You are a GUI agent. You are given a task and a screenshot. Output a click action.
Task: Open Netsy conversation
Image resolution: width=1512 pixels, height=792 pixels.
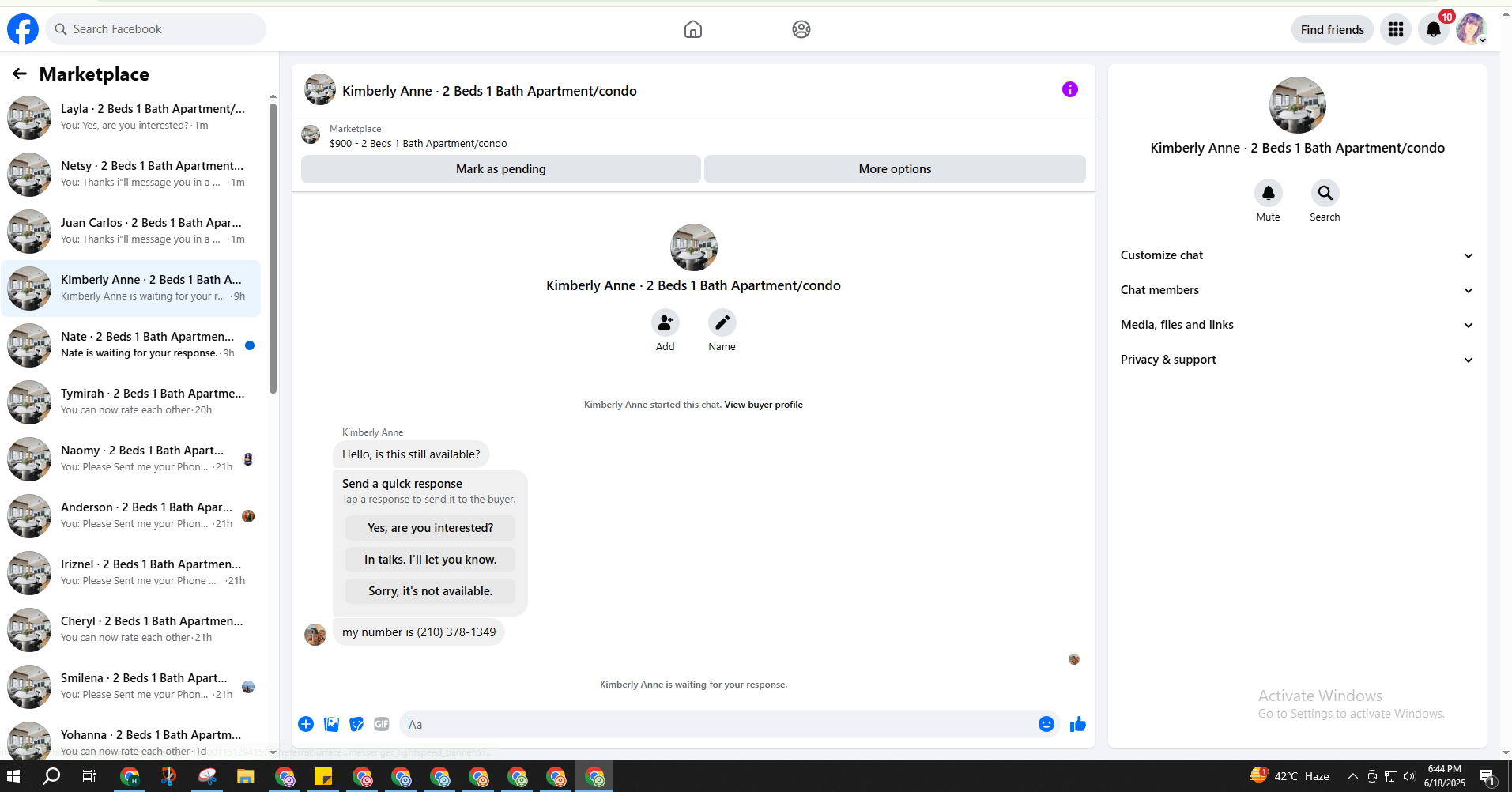click(x=131, y=175)
